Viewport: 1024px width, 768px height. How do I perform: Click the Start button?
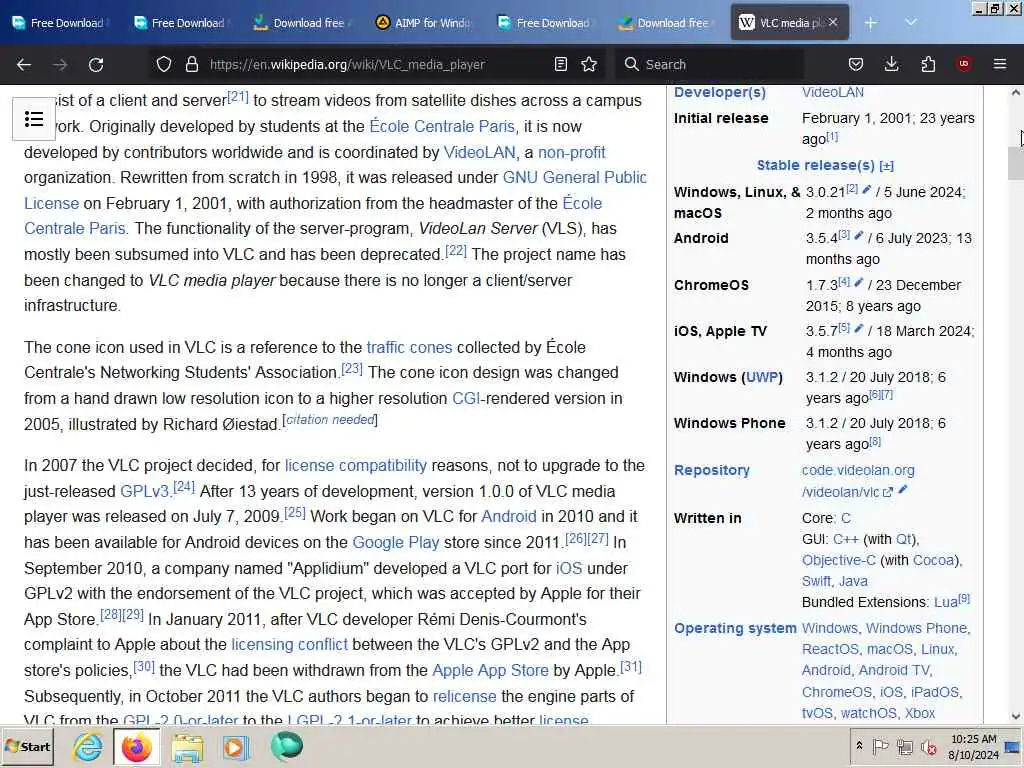[27, 746]
